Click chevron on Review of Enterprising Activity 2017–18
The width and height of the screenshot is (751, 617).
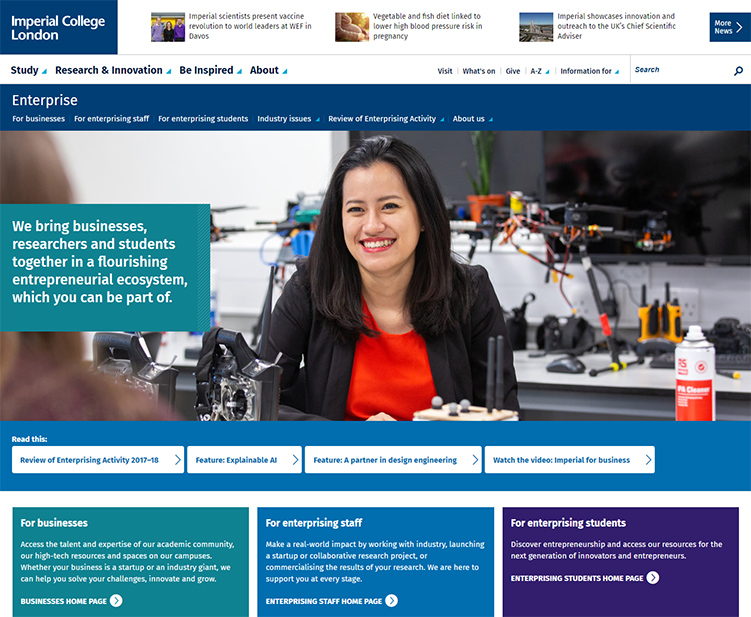tap(178, 460)
